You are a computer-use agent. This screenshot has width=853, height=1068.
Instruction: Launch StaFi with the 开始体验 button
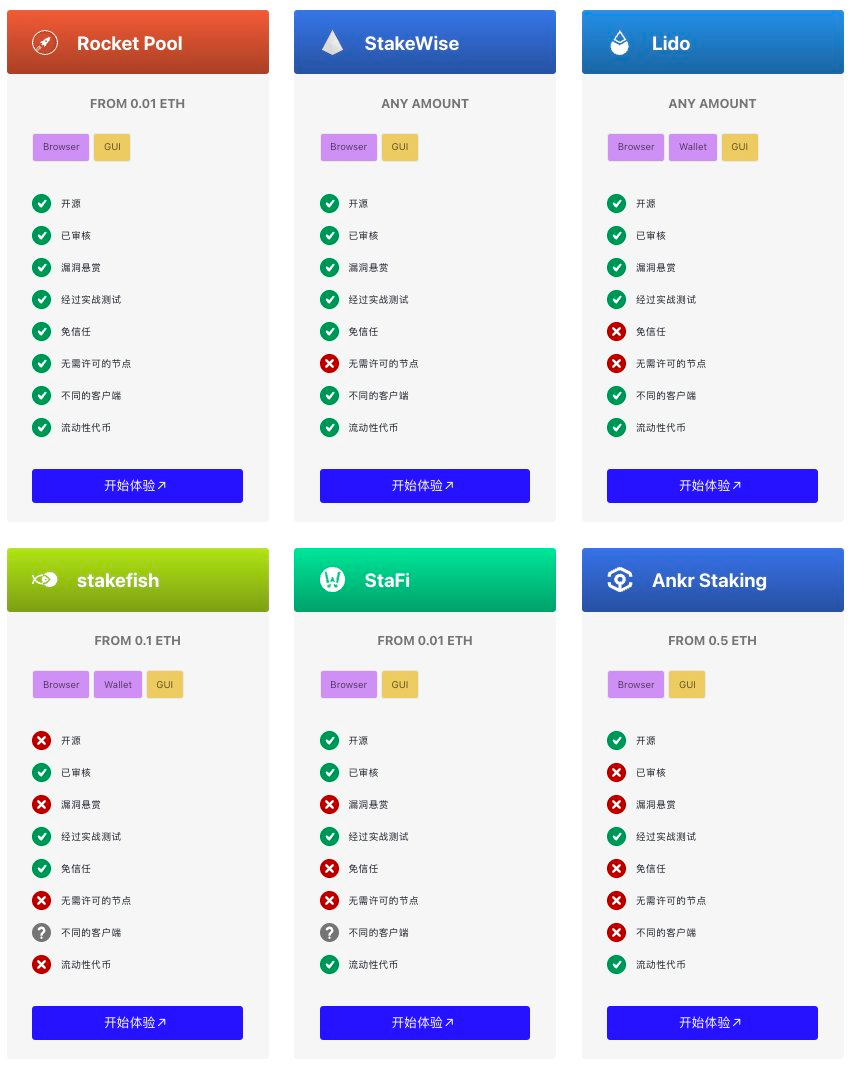[424, 1022]
